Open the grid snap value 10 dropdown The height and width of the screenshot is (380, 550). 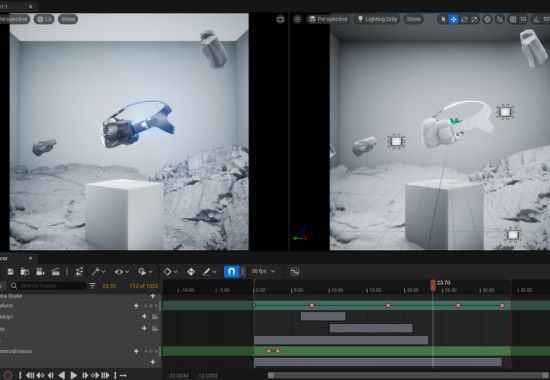523,19
